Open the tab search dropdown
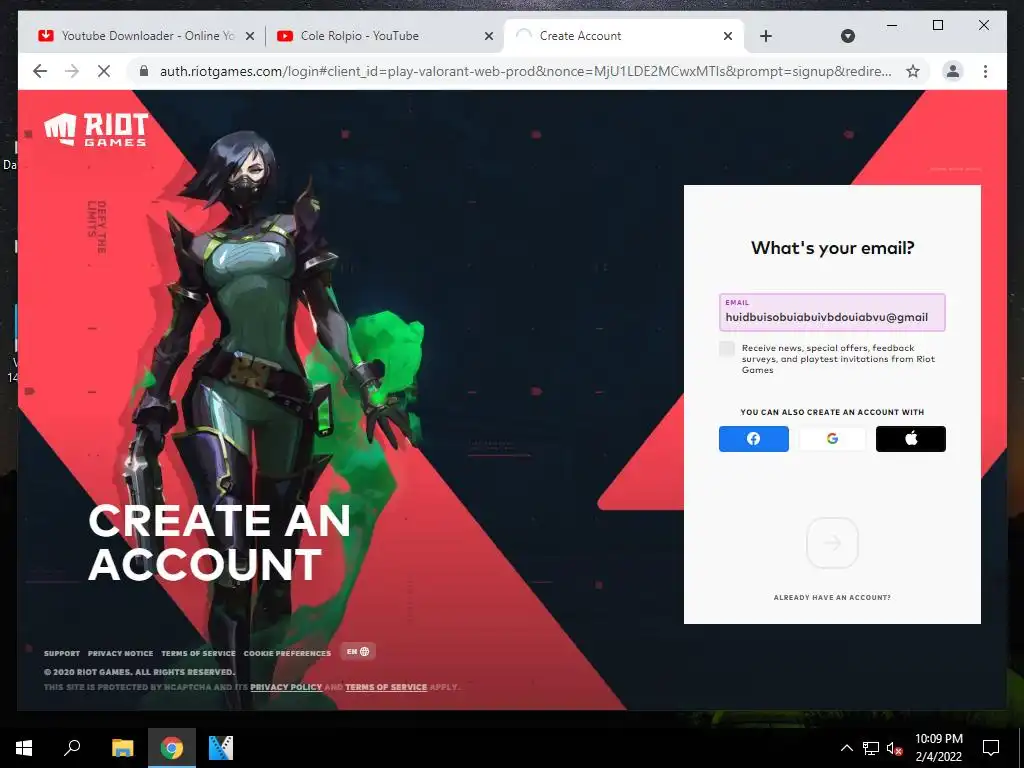This screenshot has width=1024, height=768. 848,37
